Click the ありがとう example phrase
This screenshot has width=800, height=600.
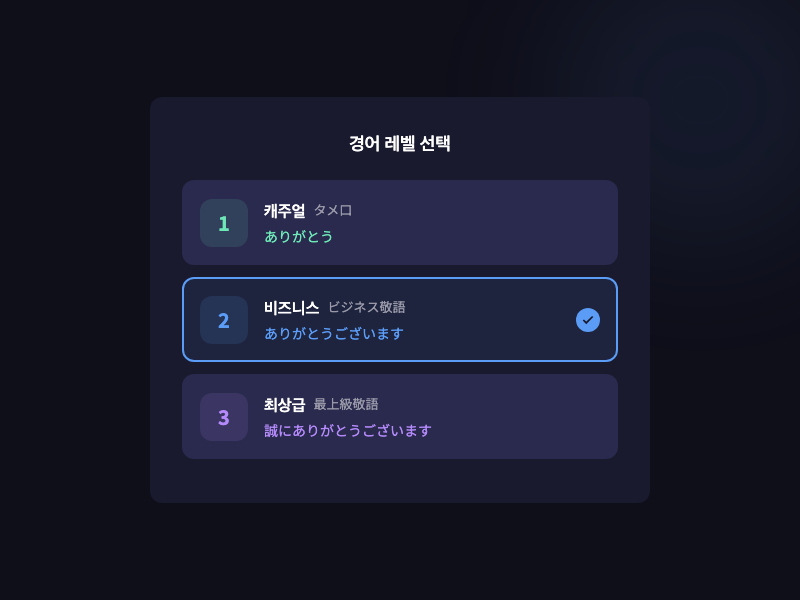(x=298, y=237)
